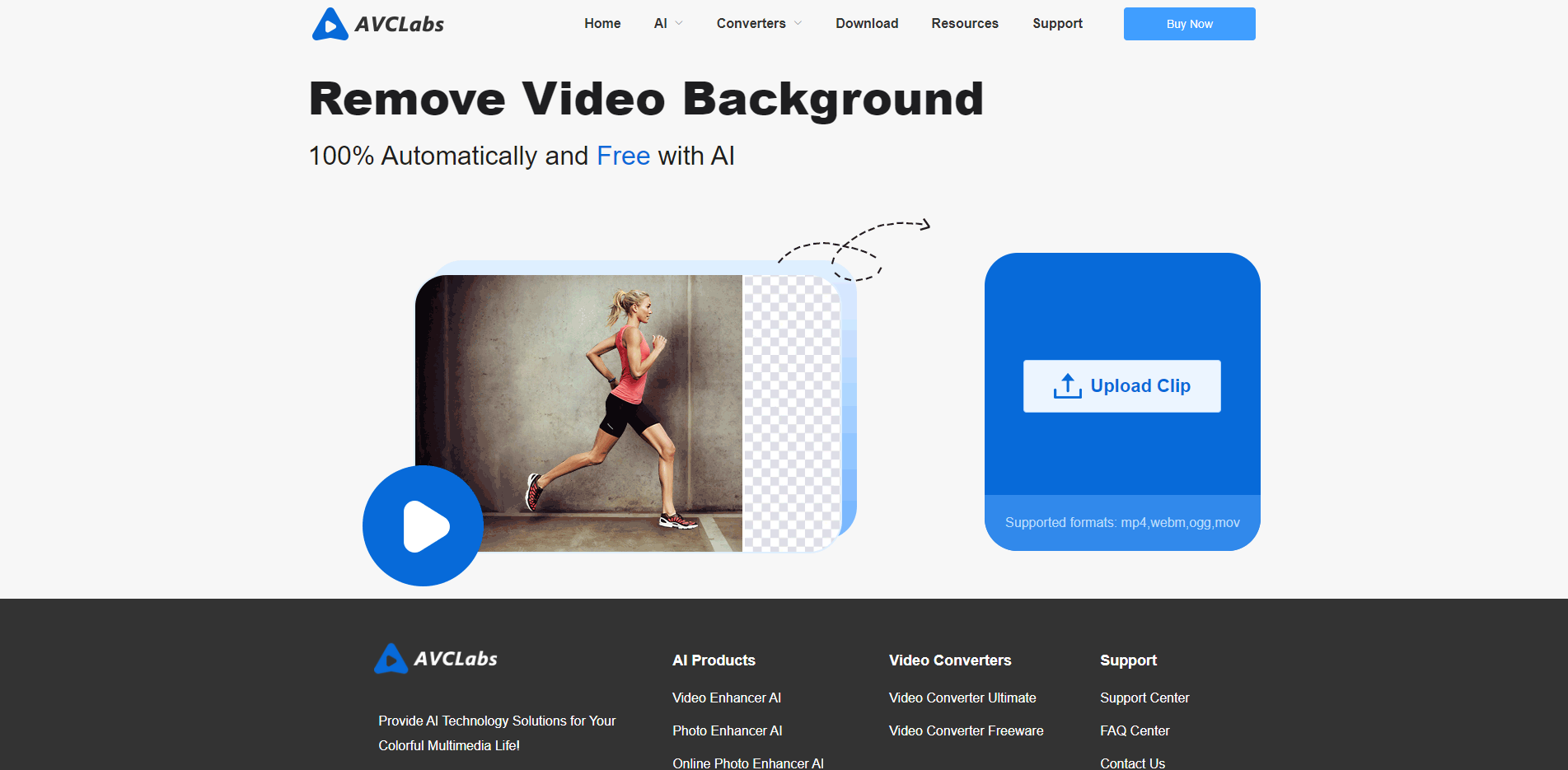Click the Upload Clip button
Viewport: 1568px width, 770px height.
tap(1121, 386)
